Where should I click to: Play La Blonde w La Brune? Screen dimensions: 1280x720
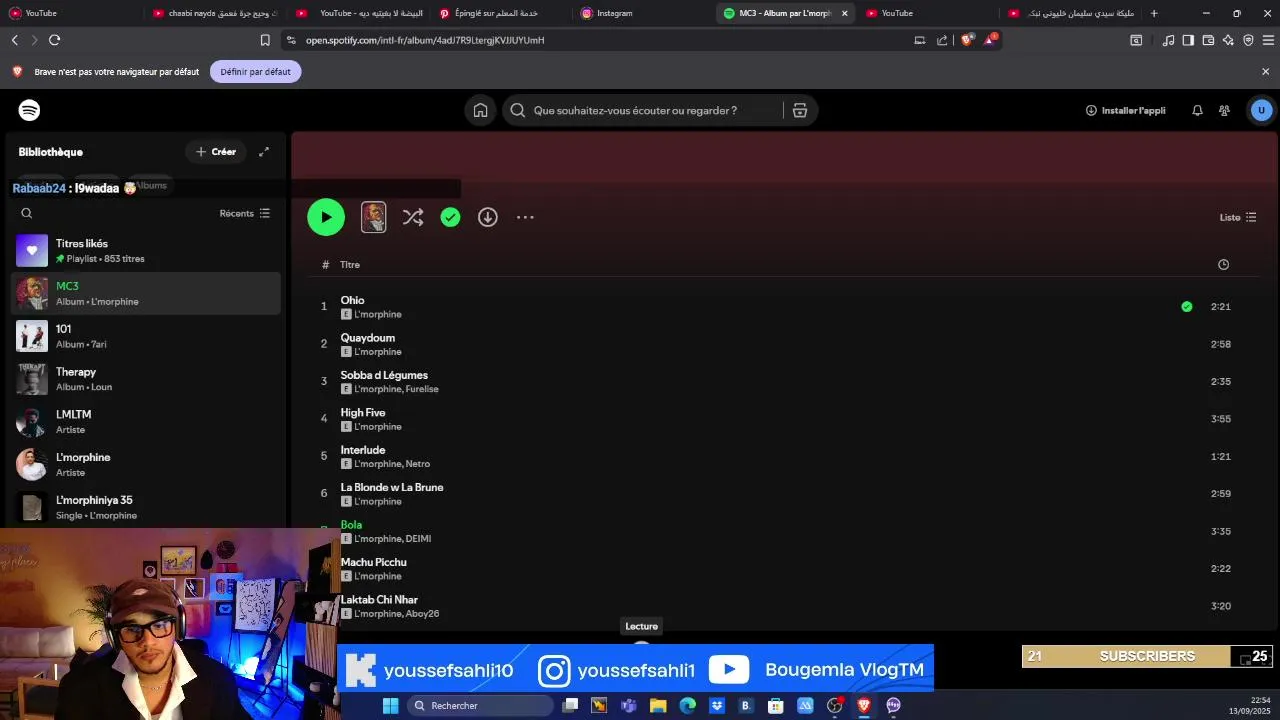392,487
